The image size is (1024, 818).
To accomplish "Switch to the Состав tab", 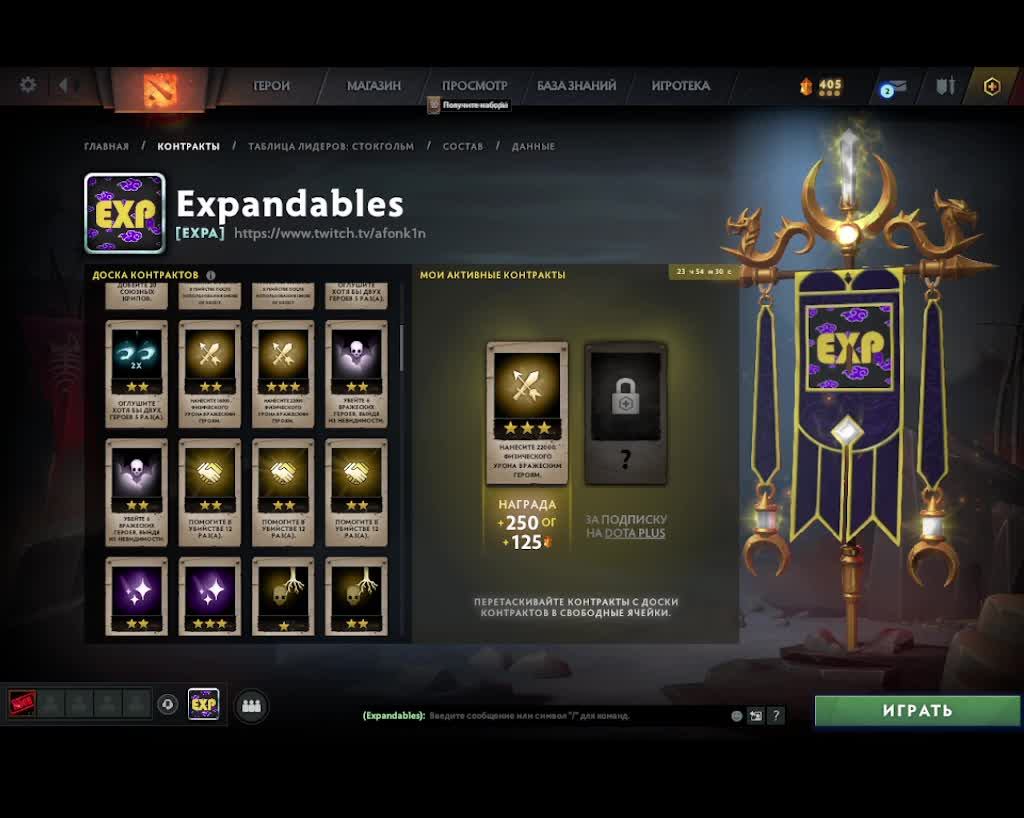I will click(x=463, y=146).
